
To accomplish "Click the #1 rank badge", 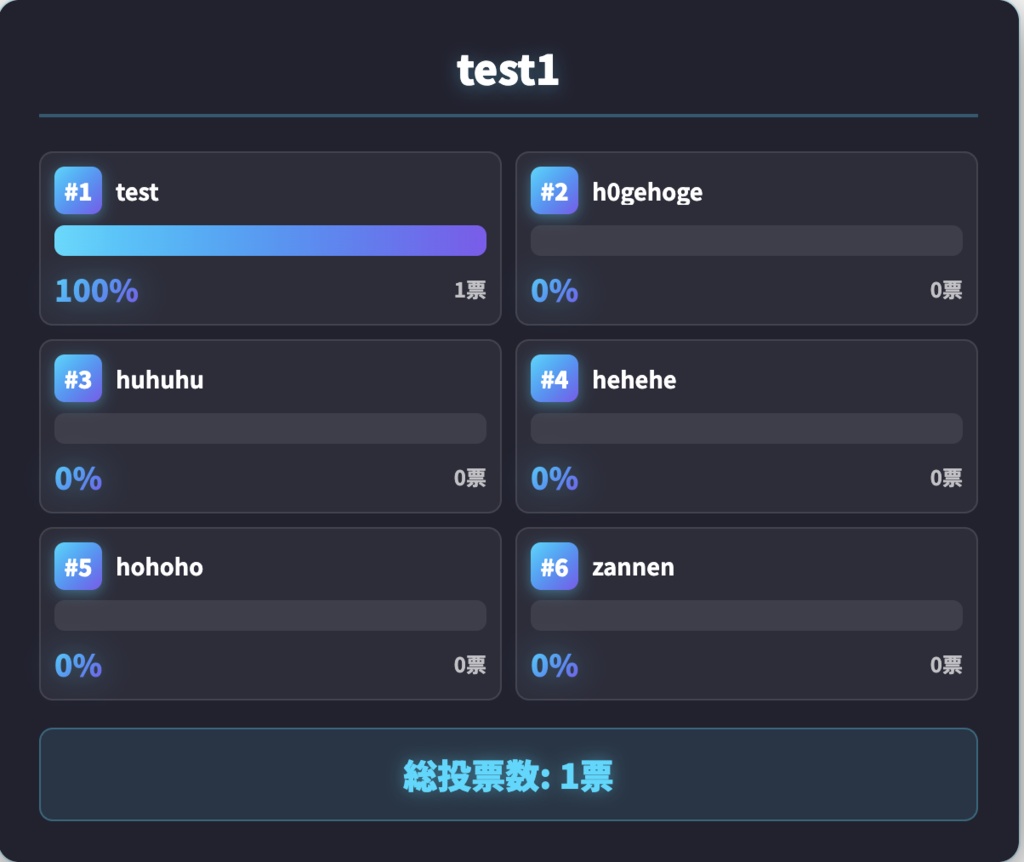I will point(78,191).
